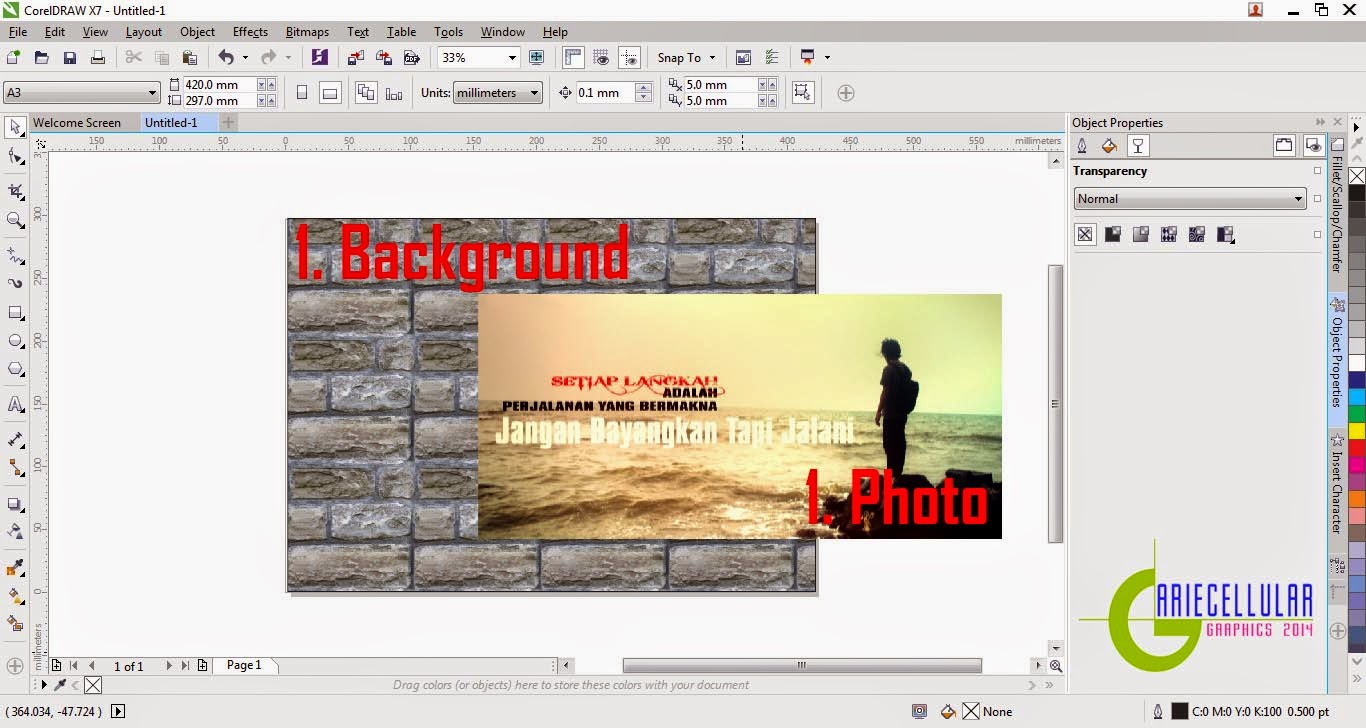Image resolution: width=1366 pixels, height=728 pixels.
Task: Create a new document from the toolbar
Action: (13, 58)
